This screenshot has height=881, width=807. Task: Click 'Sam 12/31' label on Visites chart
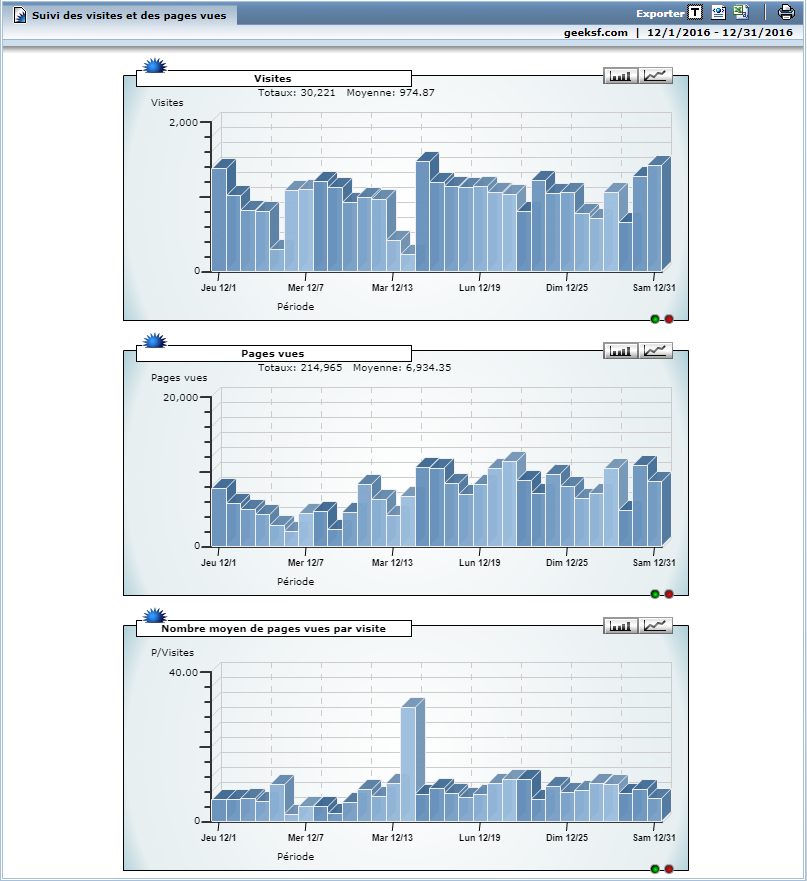pos(654,288)
